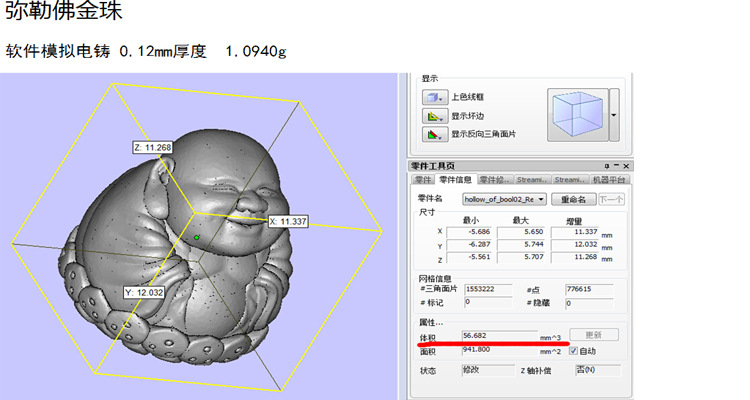750x400 pixels.
Task: Click the shaded wireframe (上色线框) icon
Action: click(x=433, y=97)
